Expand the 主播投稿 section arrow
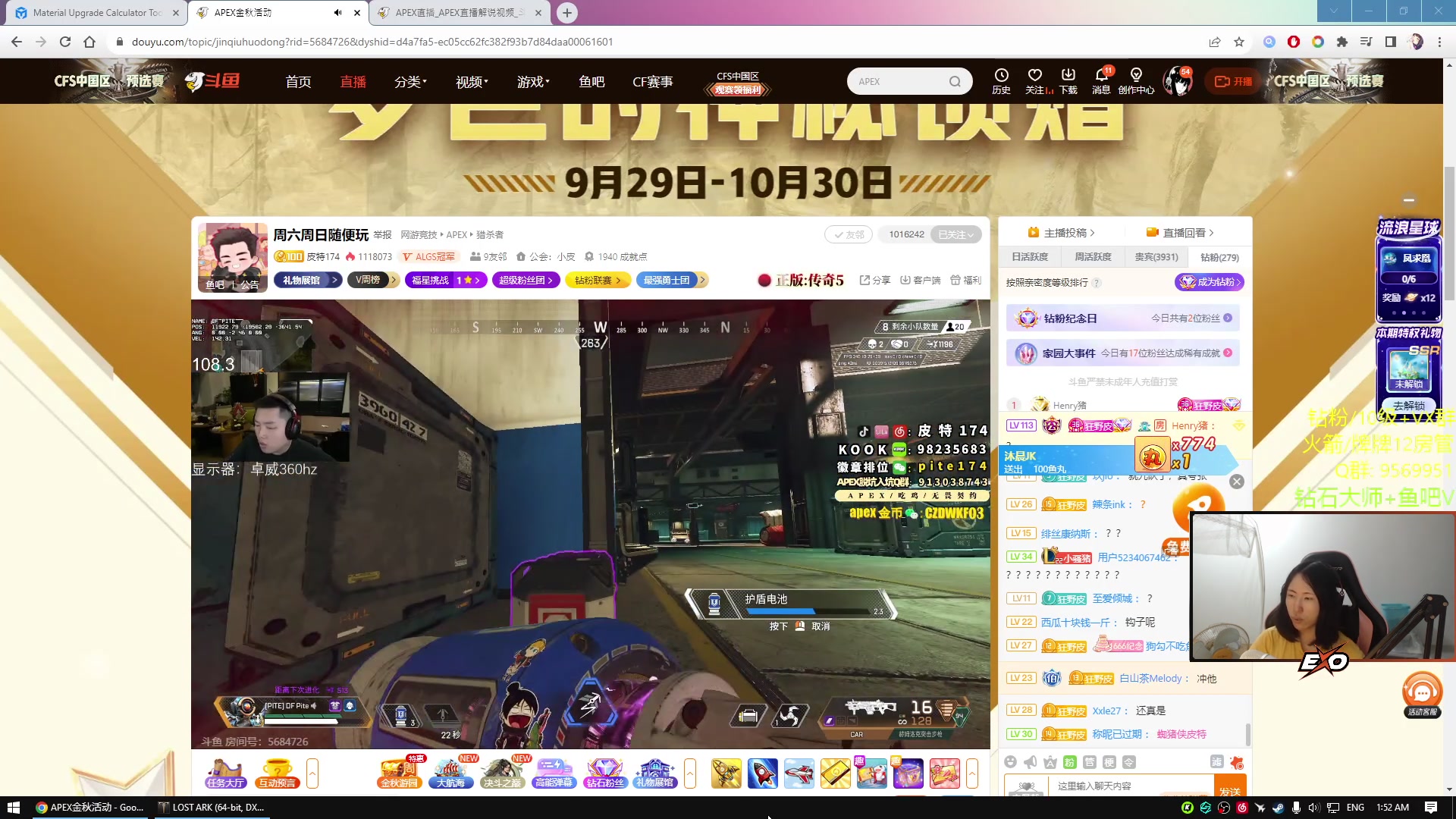The height and width of the screenshot is (819, 1456). coord(1092,233)
